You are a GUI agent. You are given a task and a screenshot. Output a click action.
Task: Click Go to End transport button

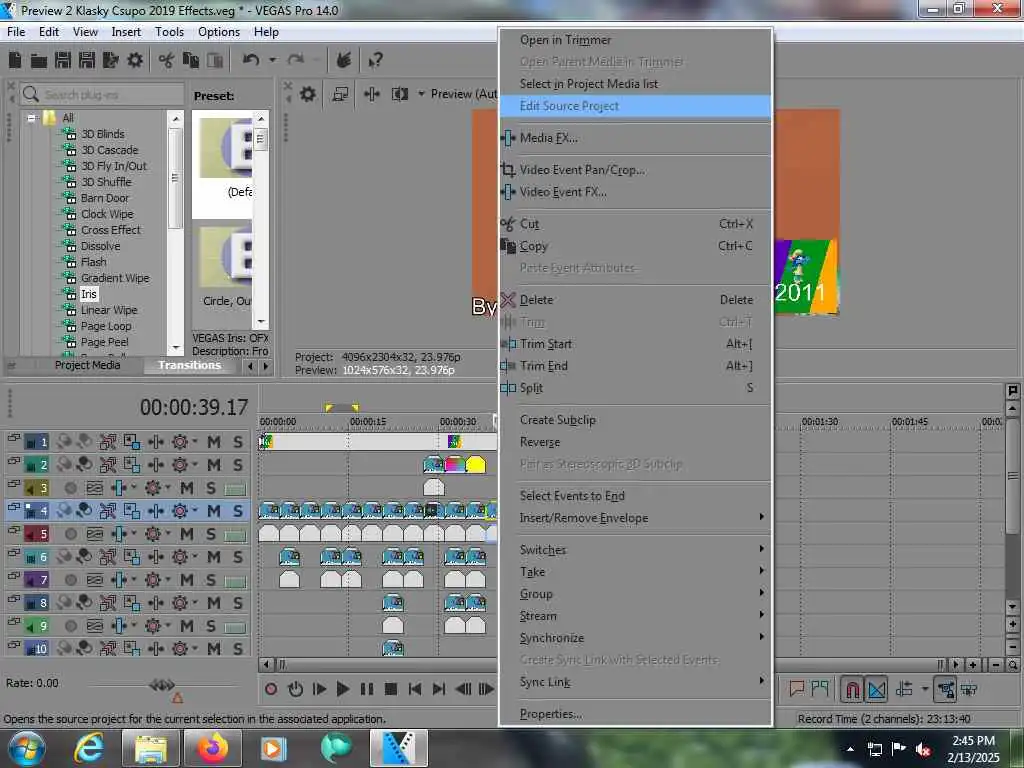point(438,689)
